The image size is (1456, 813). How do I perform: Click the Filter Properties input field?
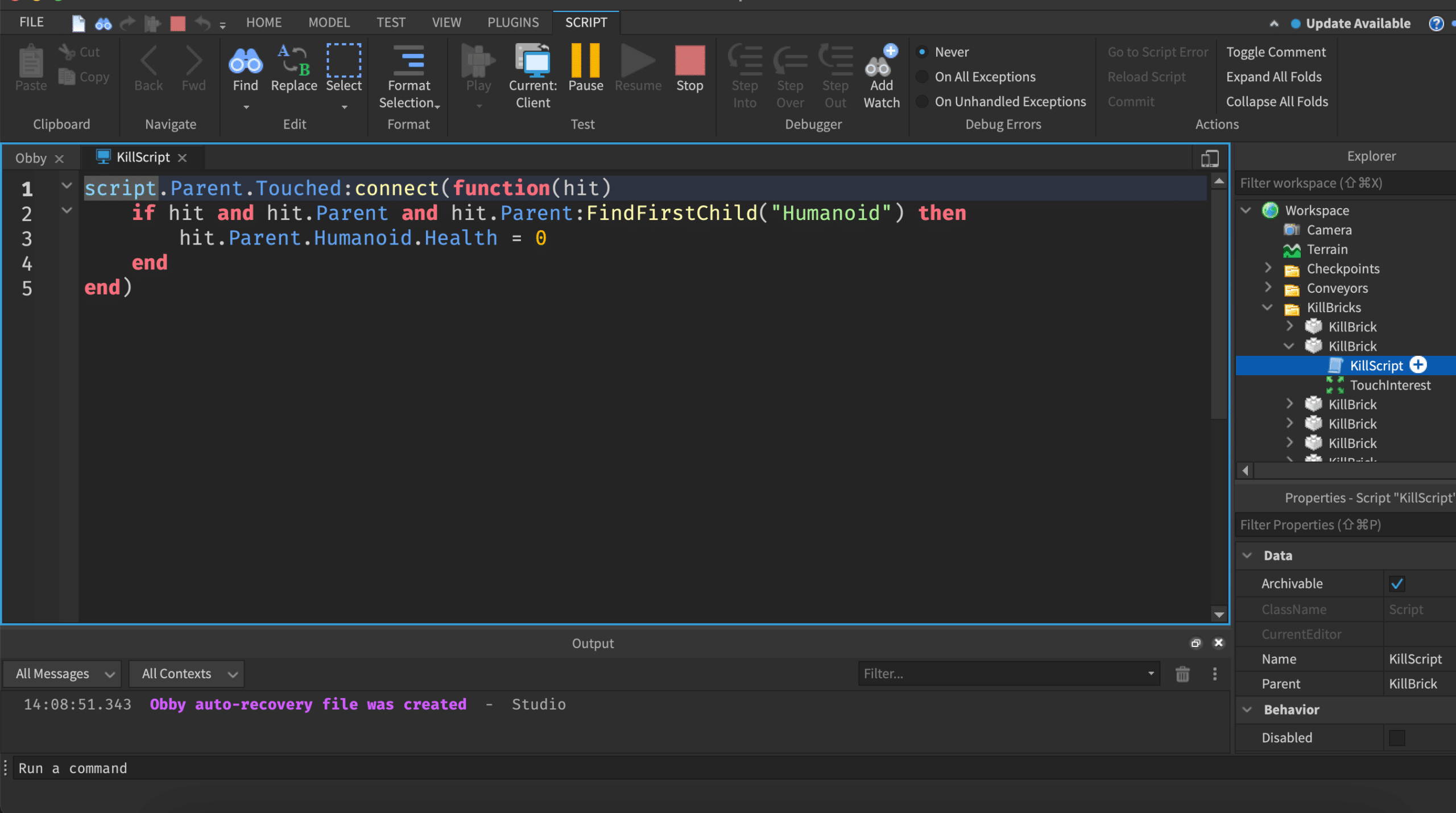pos(1344,524)
